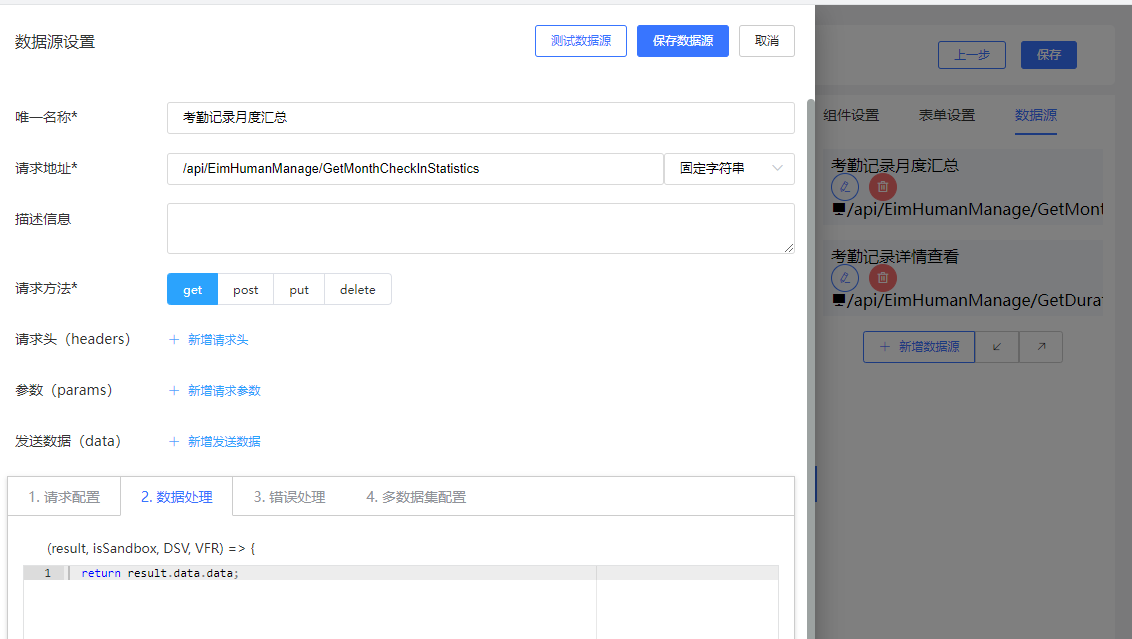Click line number 1 in code gutter

pyautogui.click(x=48, y=573)
